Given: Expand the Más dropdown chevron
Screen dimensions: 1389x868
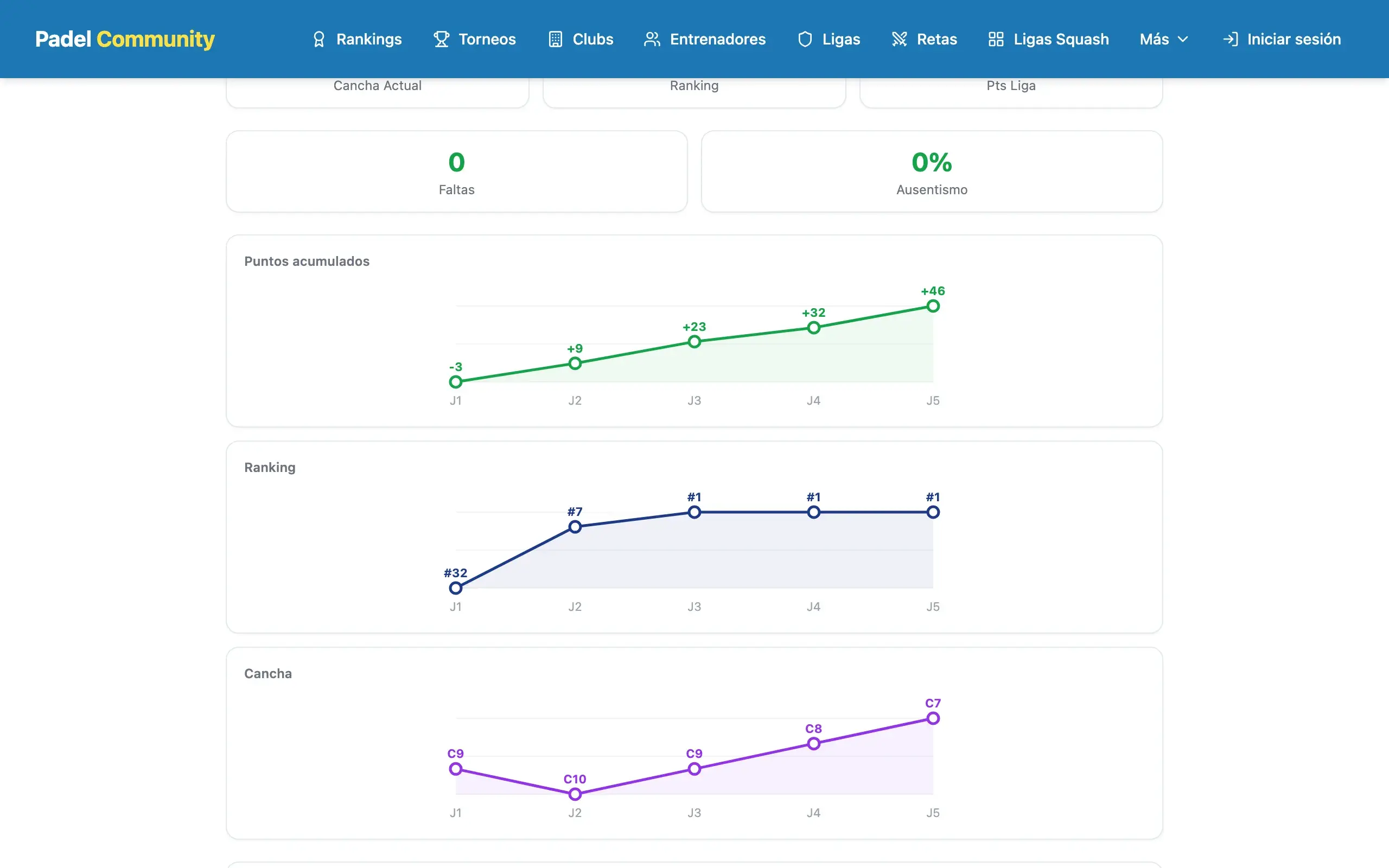Looking at the screenshot, I should [1182, 39].
